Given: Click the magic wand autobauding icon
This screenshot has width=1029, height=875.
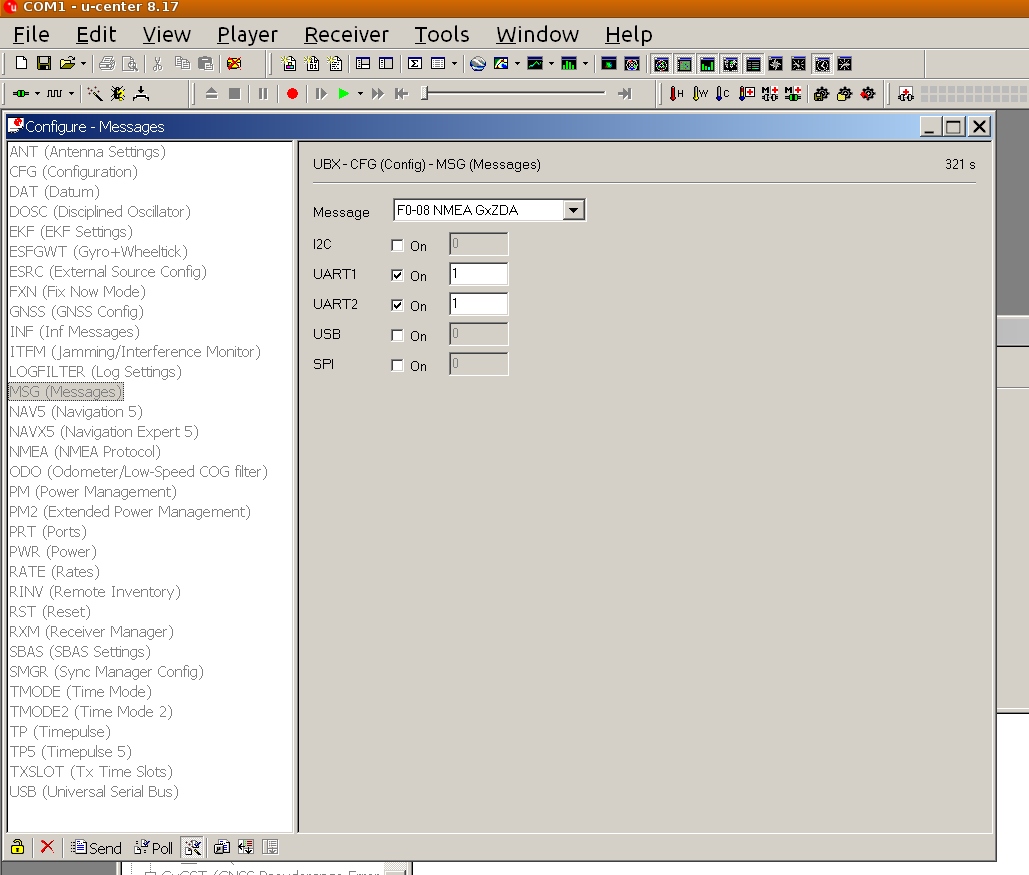Looking at the screenshot, I should pos(95,94).
